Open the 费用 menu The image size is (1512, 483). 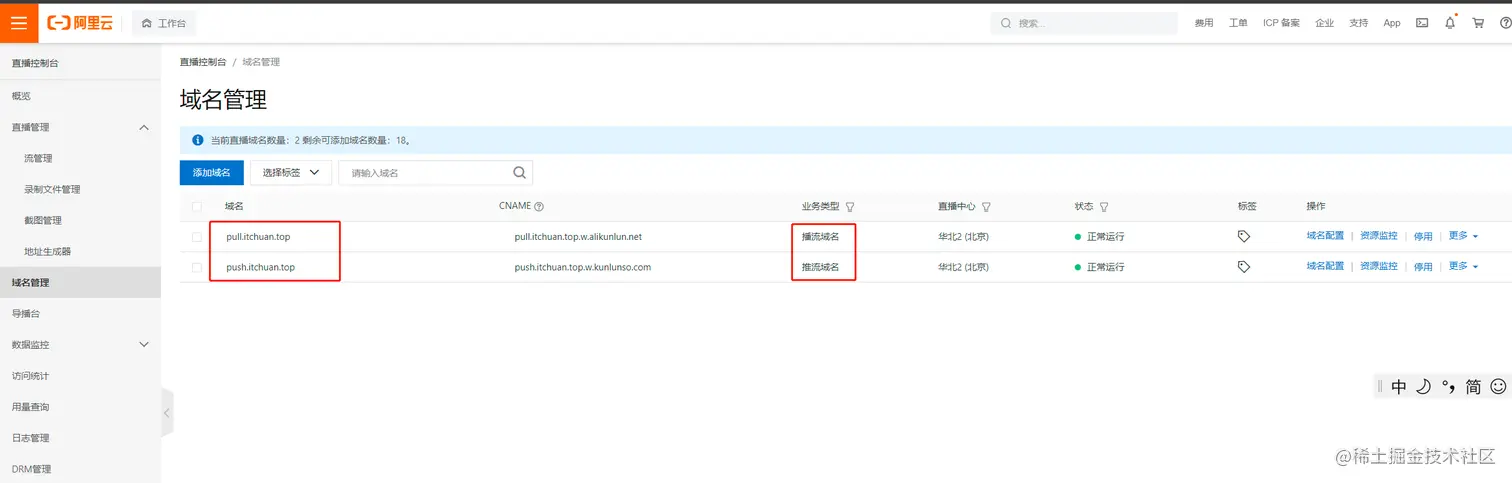pos(1204,23)
